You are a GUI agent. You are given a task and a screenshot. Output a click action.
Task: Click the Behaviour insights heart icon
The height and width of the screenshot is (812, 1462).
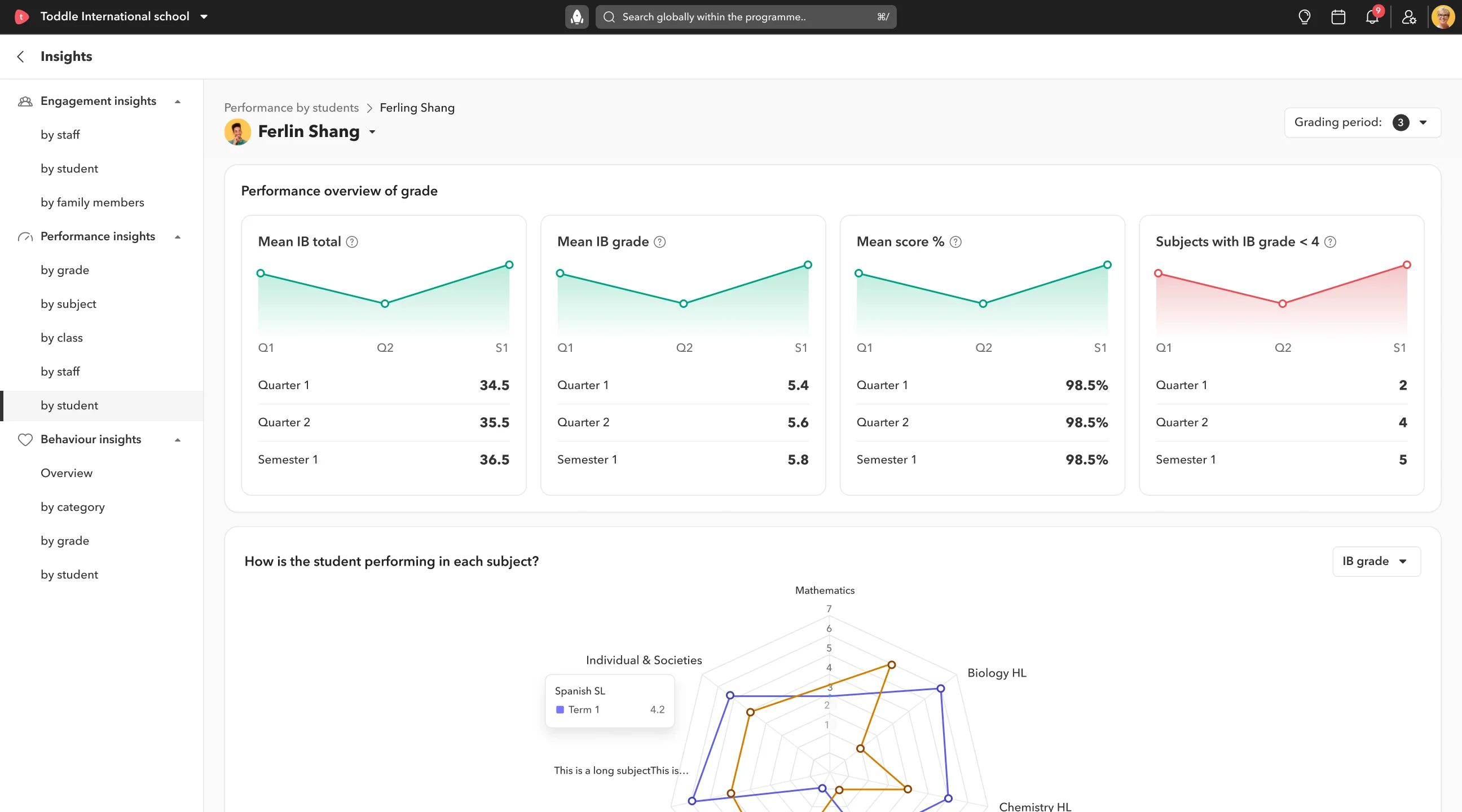pyautogui.click(x=25, y=440)
